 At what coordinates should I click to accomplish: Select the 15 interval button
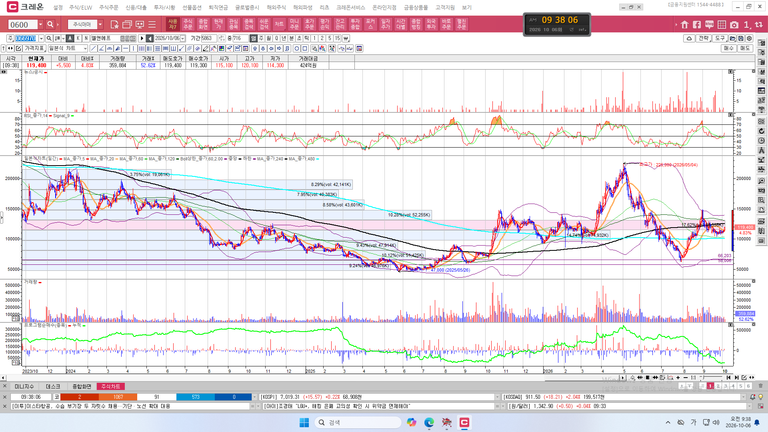click(x=337, y=38)
